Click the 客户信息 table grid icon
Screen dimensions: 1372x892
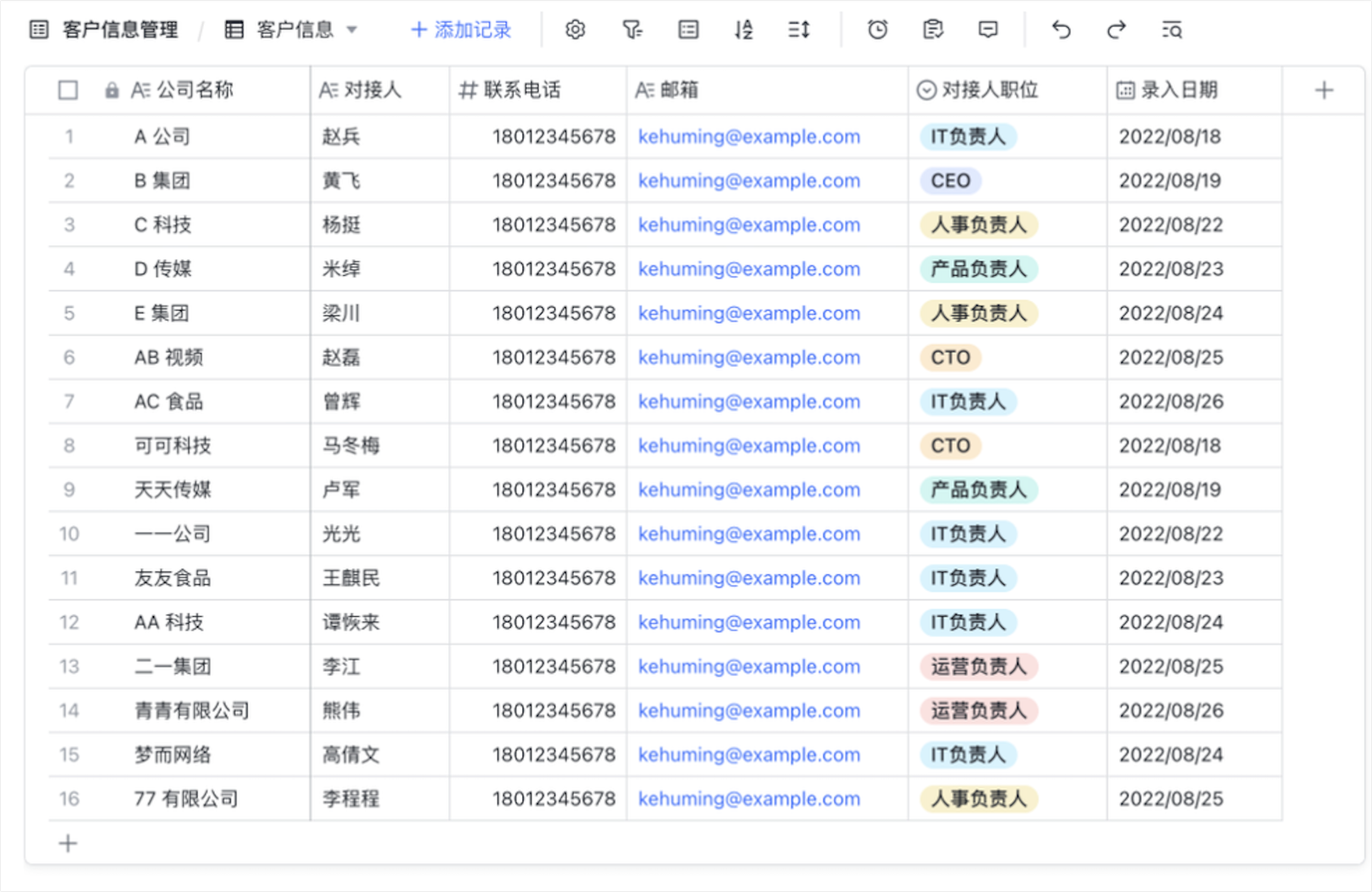click(x=234, y=30)
